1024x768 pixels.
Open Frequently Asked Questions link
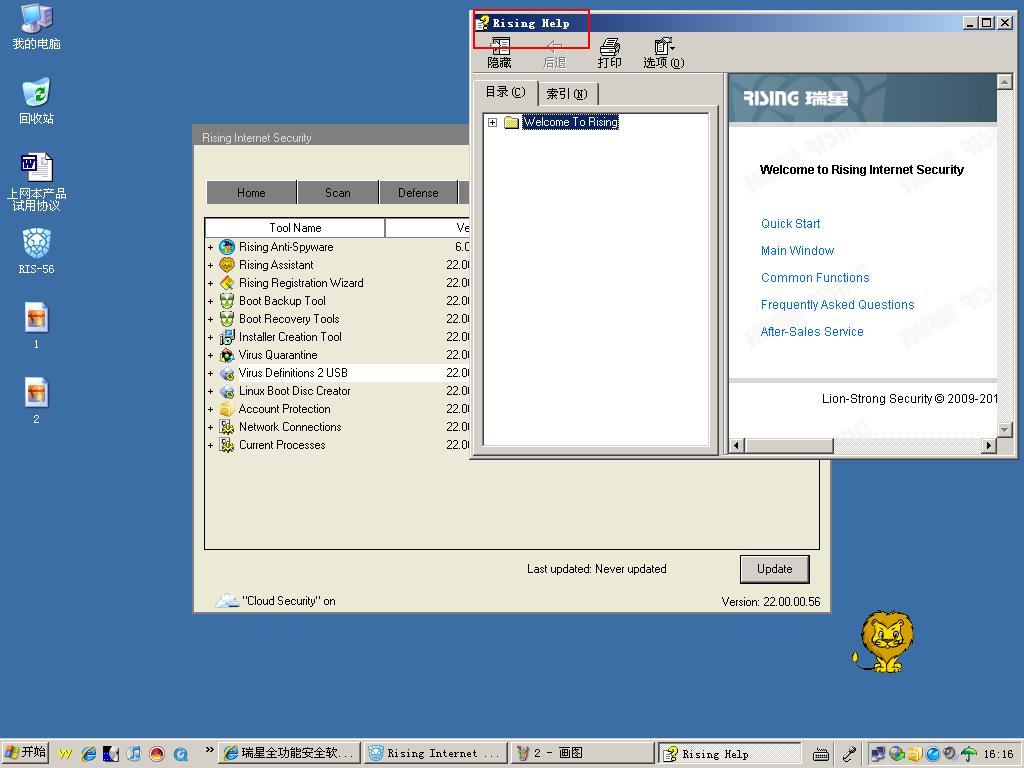tap(837, 304)
